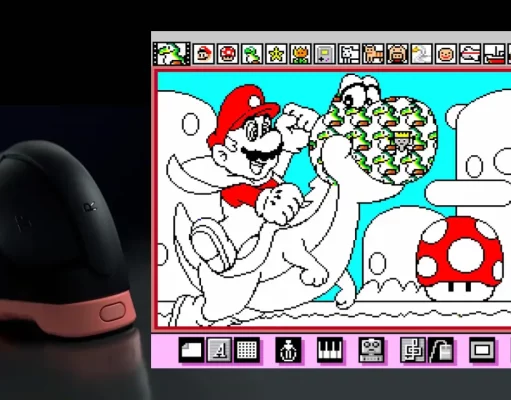Choose the red Super Mushroom stamp
The image size is (511, 400).
[228, 54]
